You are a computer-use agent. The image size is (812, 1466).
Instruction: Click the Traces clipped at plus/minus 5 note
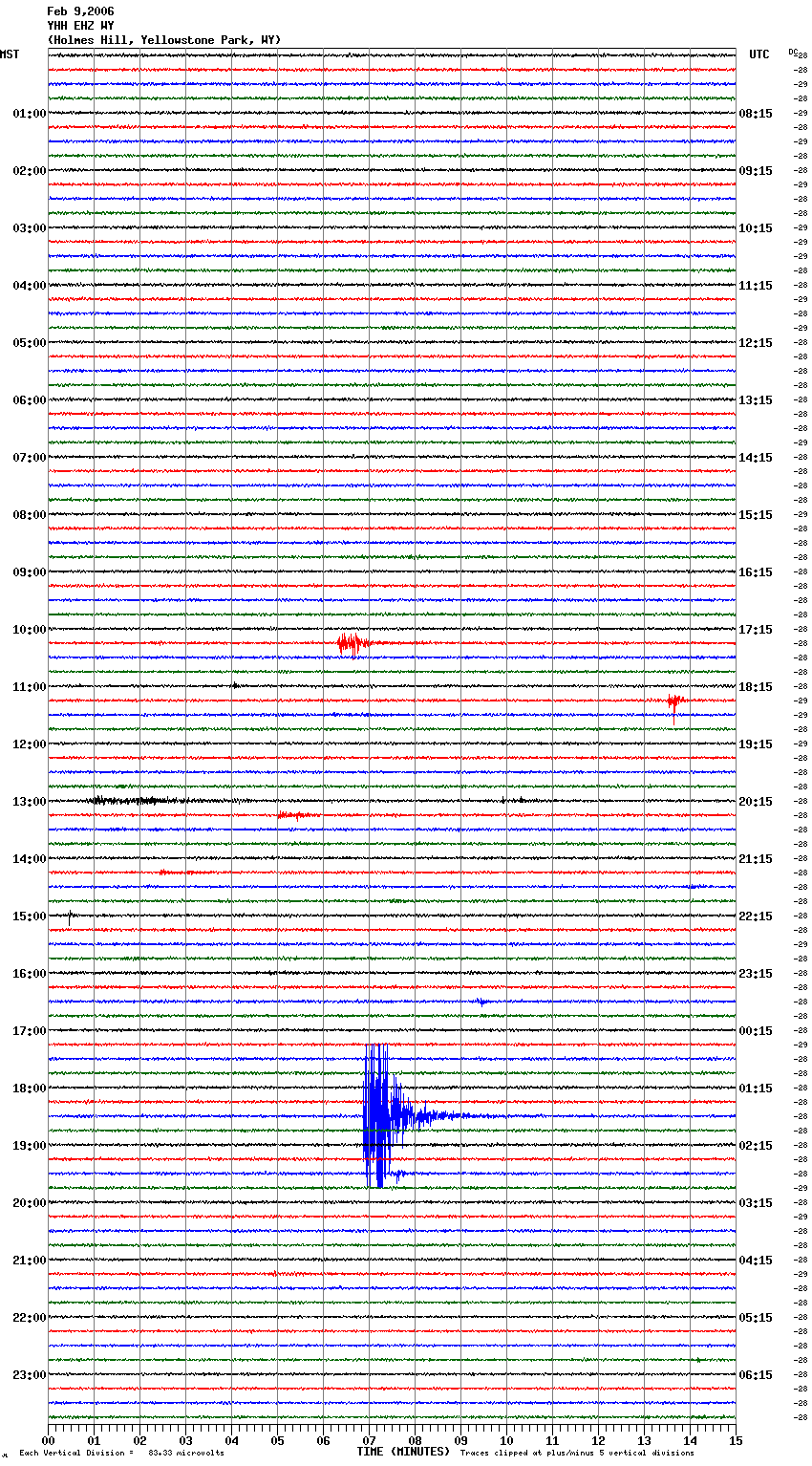tap(577, 1454)
